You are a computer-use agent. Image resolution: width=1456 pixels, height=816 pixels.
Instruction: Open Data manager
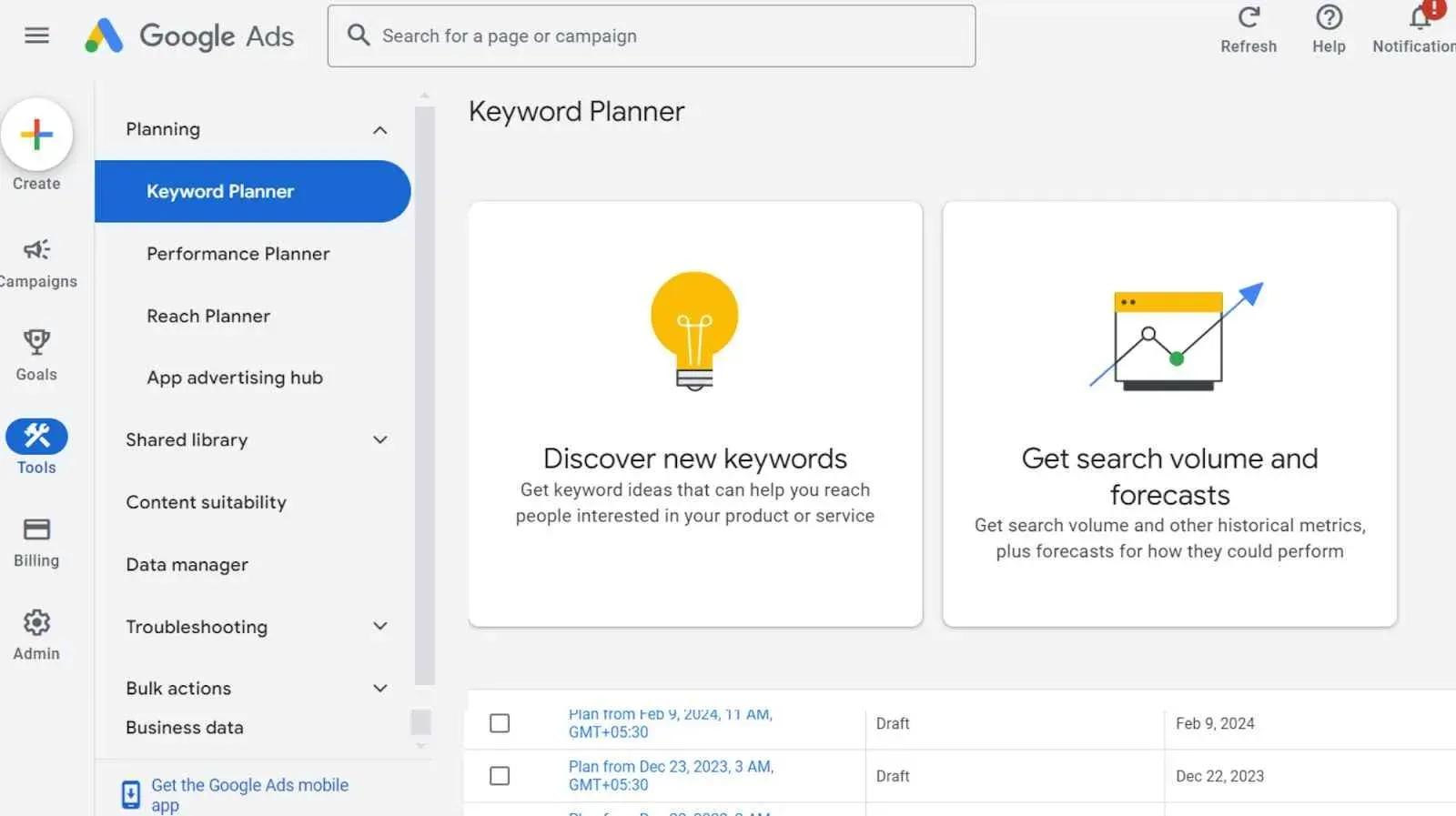click(x=187, y=565)
